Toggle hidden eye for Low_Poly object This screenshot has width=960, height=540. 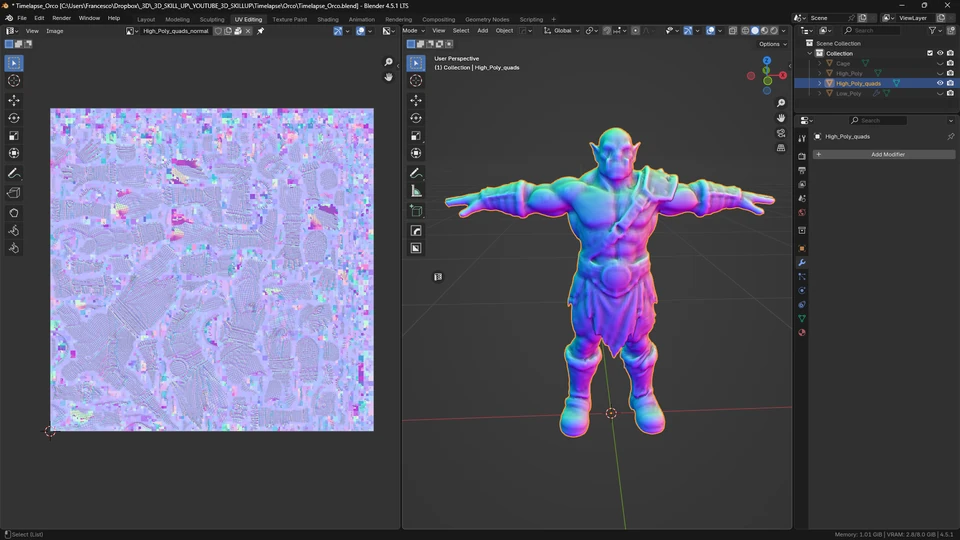click(x=940, y=94)
